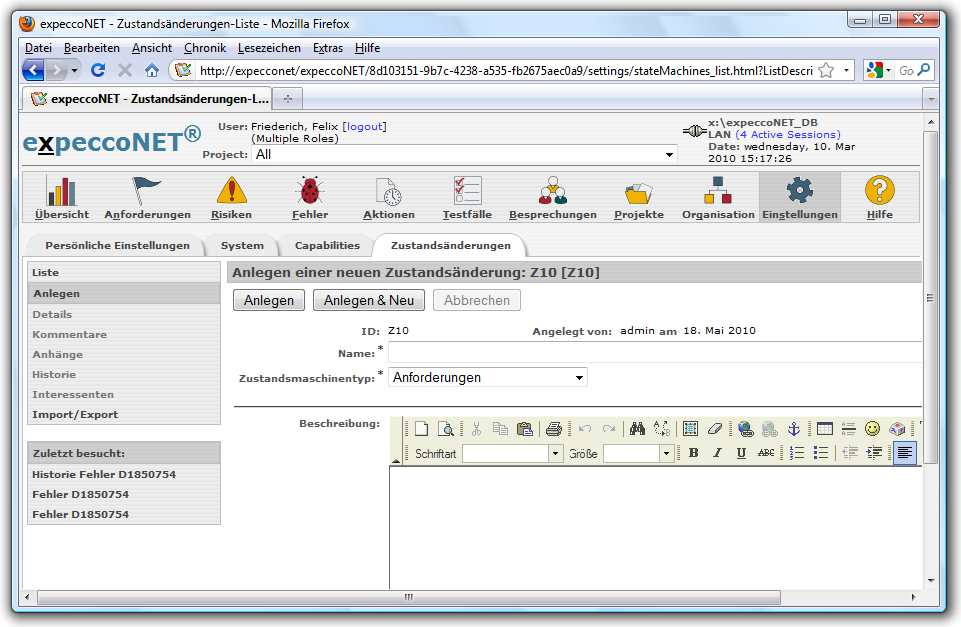Toggle bold formatting in editor
Viewport: 961px width, 627px height.
coord(693,453)
